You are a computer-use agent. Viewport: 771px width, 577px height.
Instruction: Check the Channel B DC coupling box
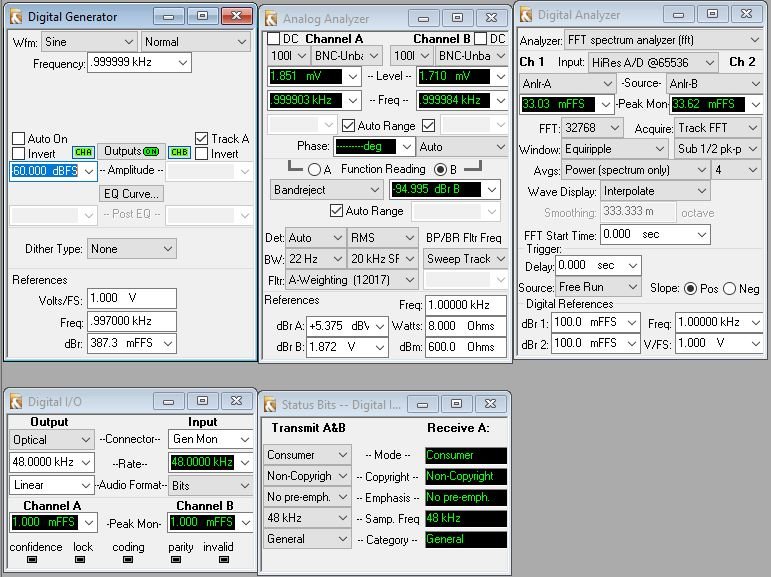[480, 38]
